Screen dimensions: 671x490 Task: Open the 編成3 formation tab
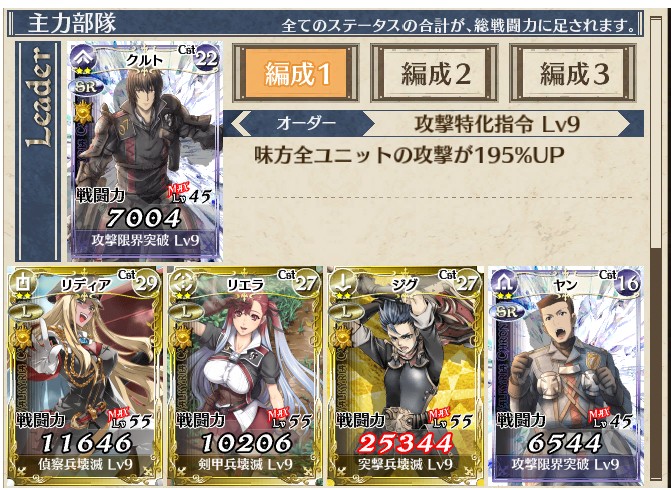coord(573,73)
